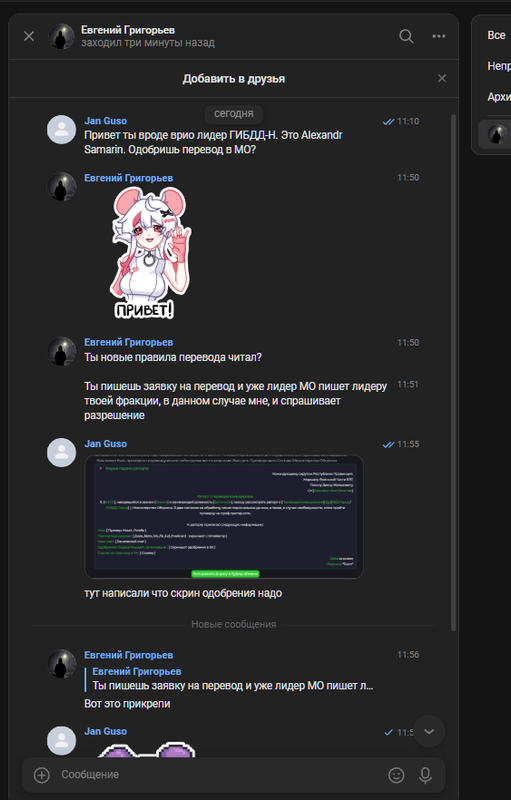Jump to latest messages with down chevron

429,731
